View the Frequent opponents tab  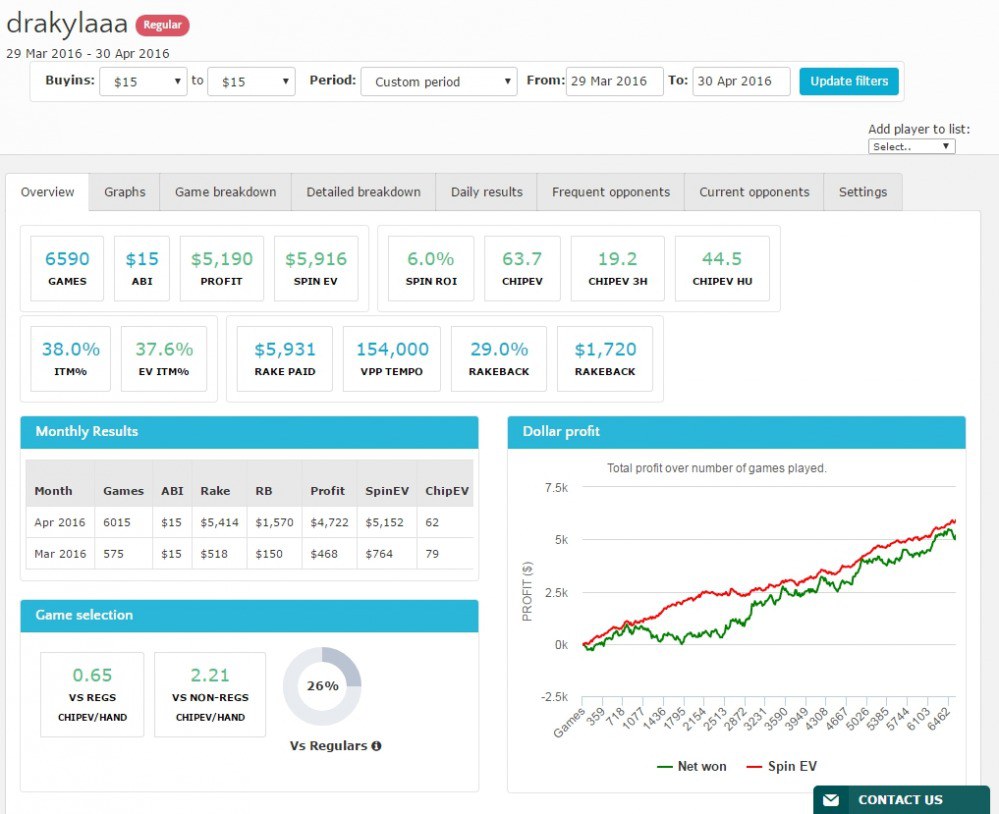coord(610,192)
